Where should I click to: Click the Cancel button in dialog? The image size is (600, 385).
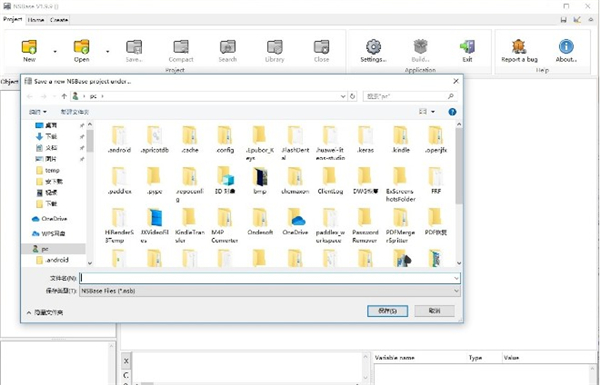click(x=434, y=311)
